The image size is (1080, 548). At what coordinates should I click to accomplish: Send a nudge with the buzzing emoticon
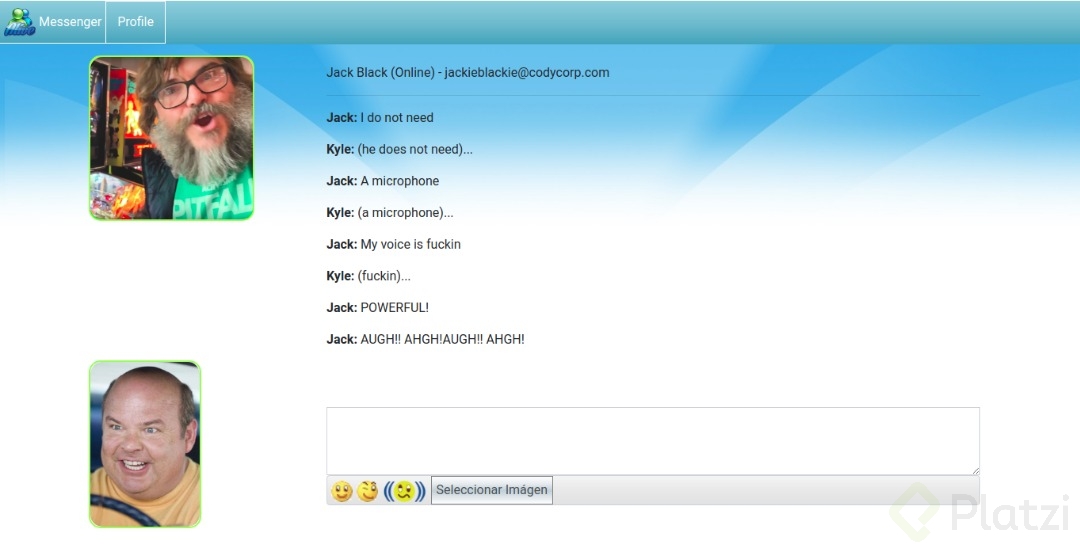click(x=404, y=491)
